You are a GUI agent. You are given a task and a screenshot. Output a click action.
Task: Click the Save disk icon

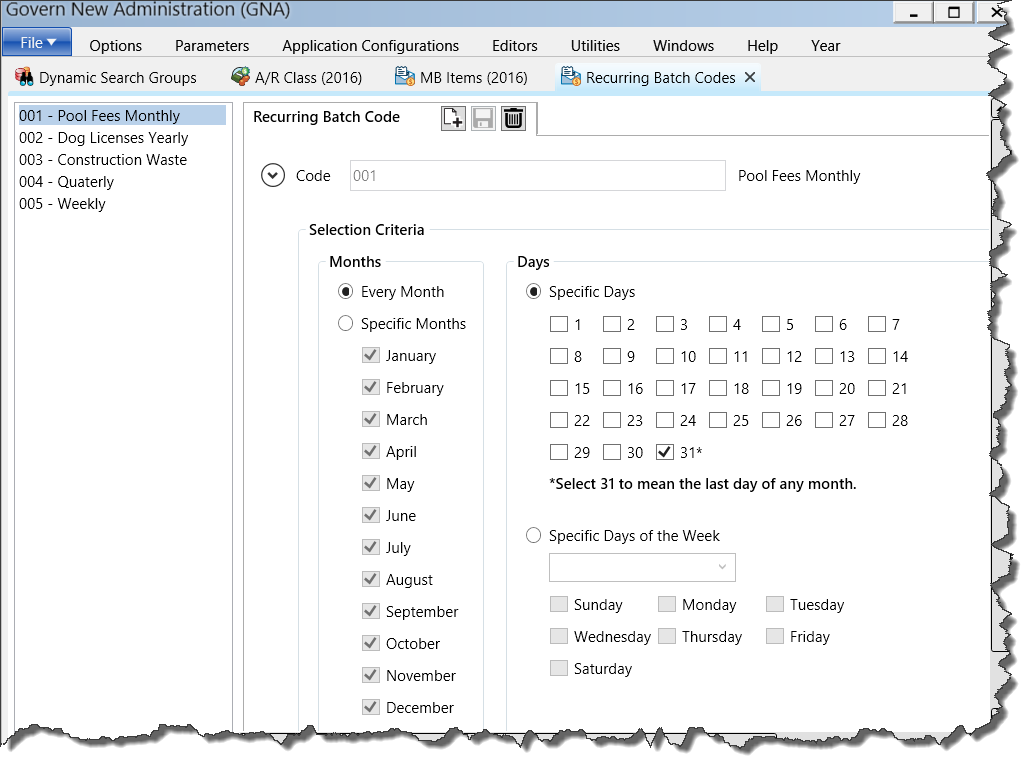point(483,118)
